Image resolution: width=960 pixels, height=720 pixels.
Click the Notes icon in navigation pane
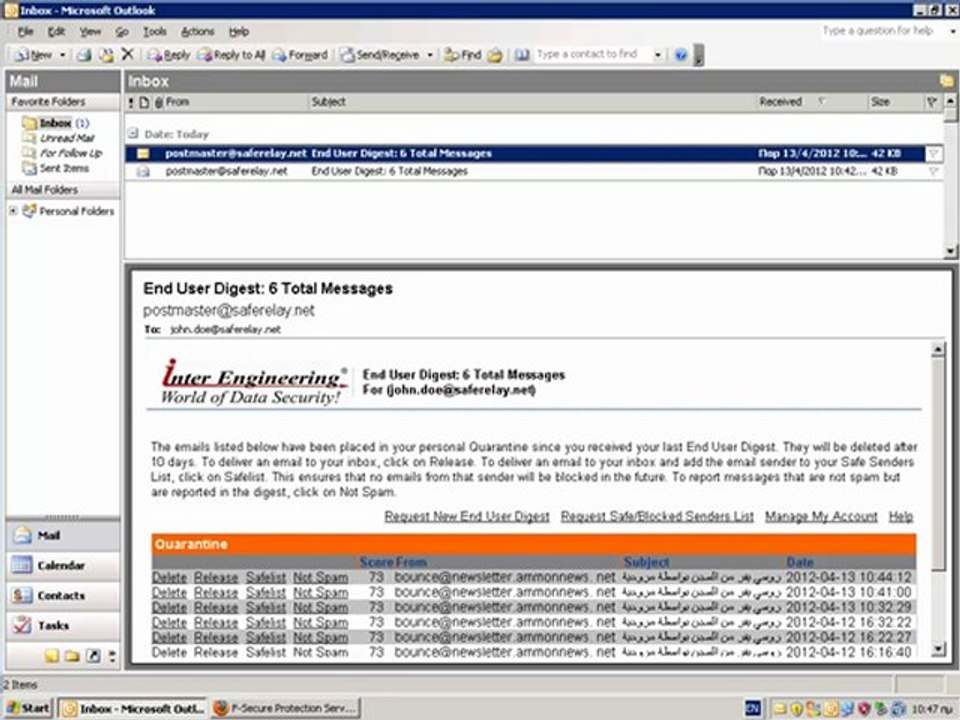coord(52,656)
